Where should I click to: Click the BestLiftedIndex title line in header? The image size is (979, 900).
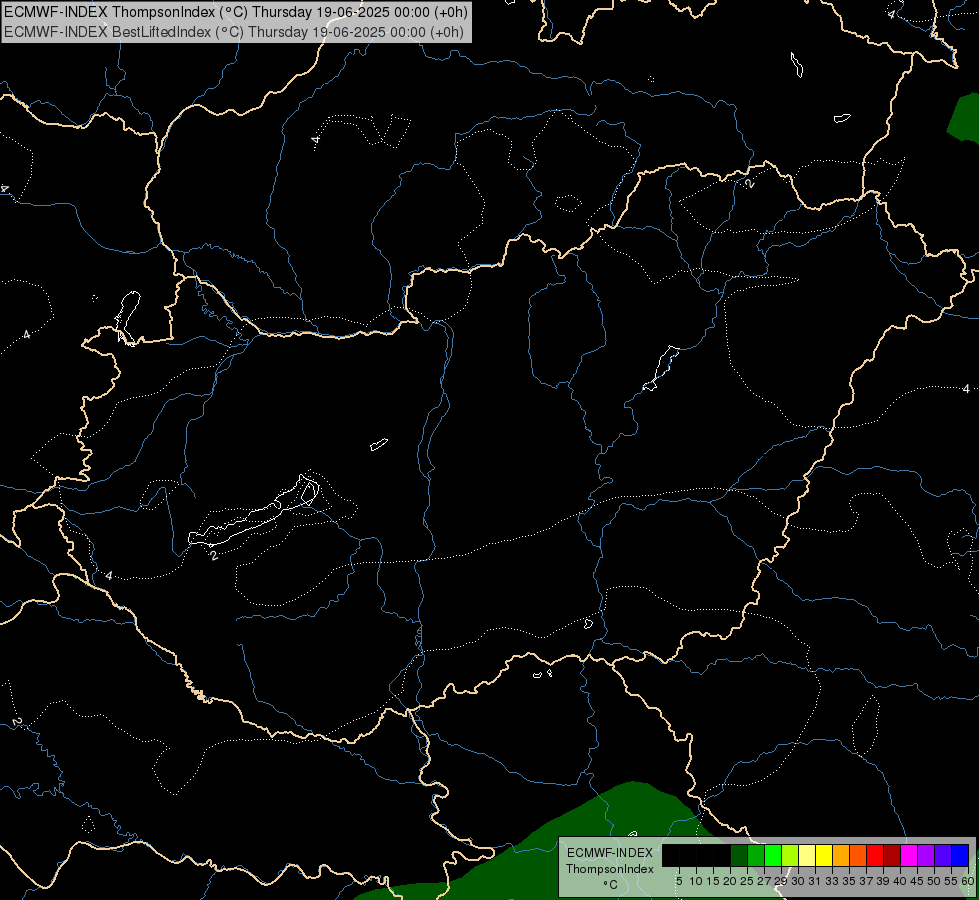click(x=234, y=31)
